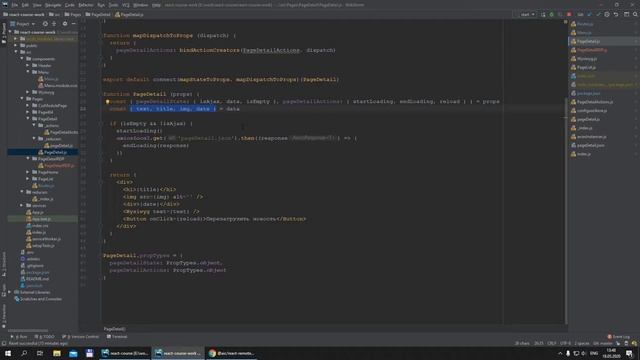Switch to PageDetailActions.js in right tab list
640x360 pixels.
point(592,102)
